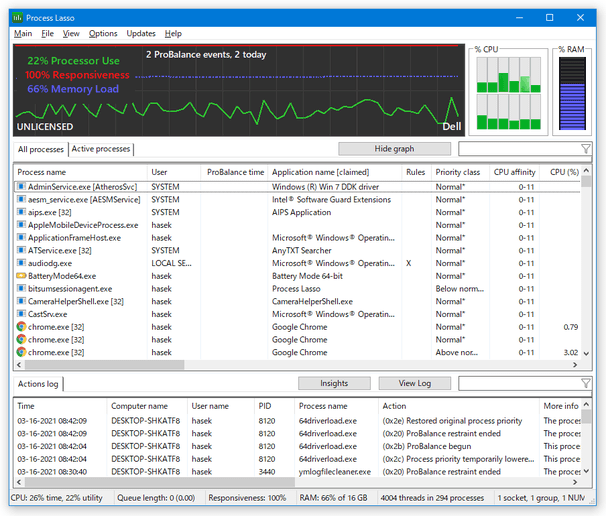
Task: Sort by Application name [claimed] header
Action: point(334,172)
